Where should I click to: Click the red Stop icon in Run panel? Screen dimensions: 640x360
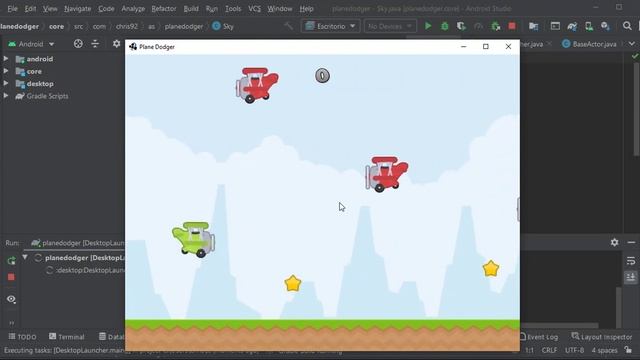pos(11,277)
